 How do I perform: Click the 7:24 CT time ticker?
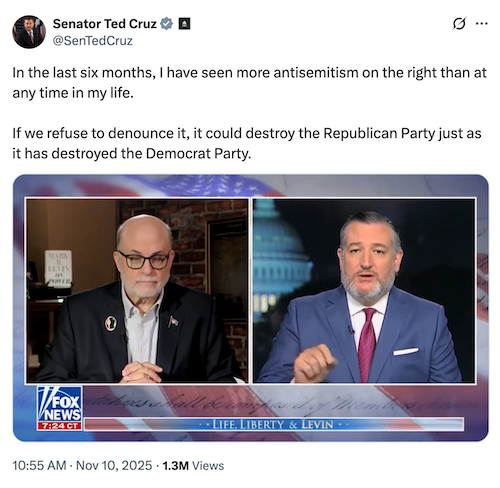pos(60,426)
